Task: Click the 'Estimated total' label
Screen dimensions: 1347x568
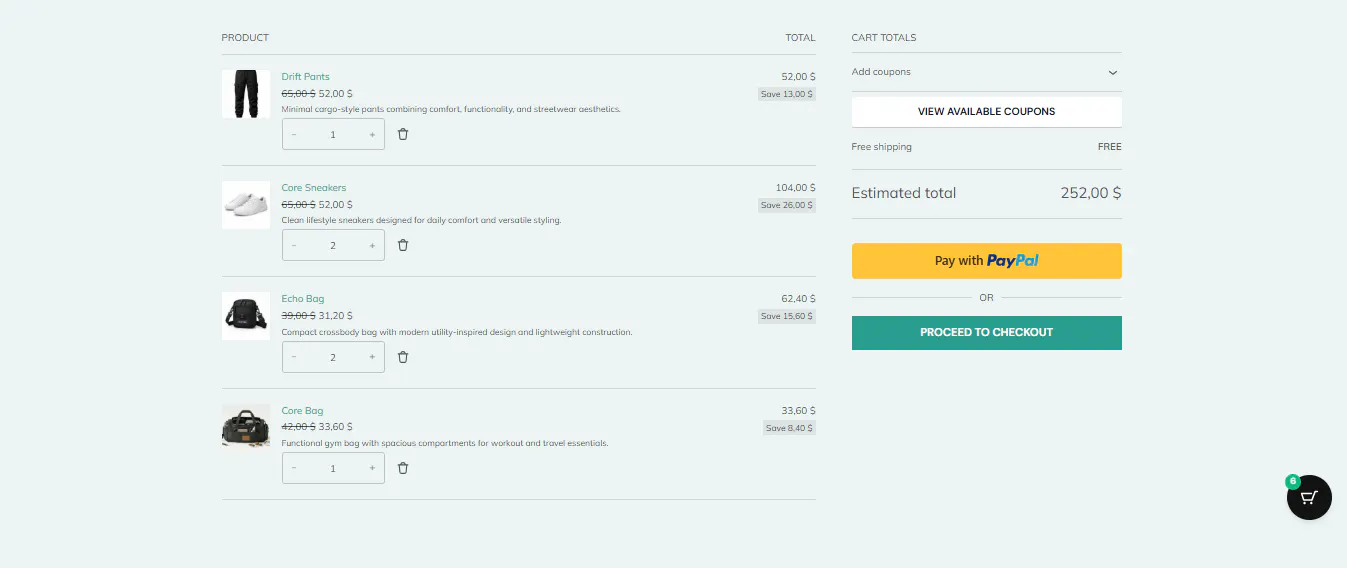Action: pos(904,193)
